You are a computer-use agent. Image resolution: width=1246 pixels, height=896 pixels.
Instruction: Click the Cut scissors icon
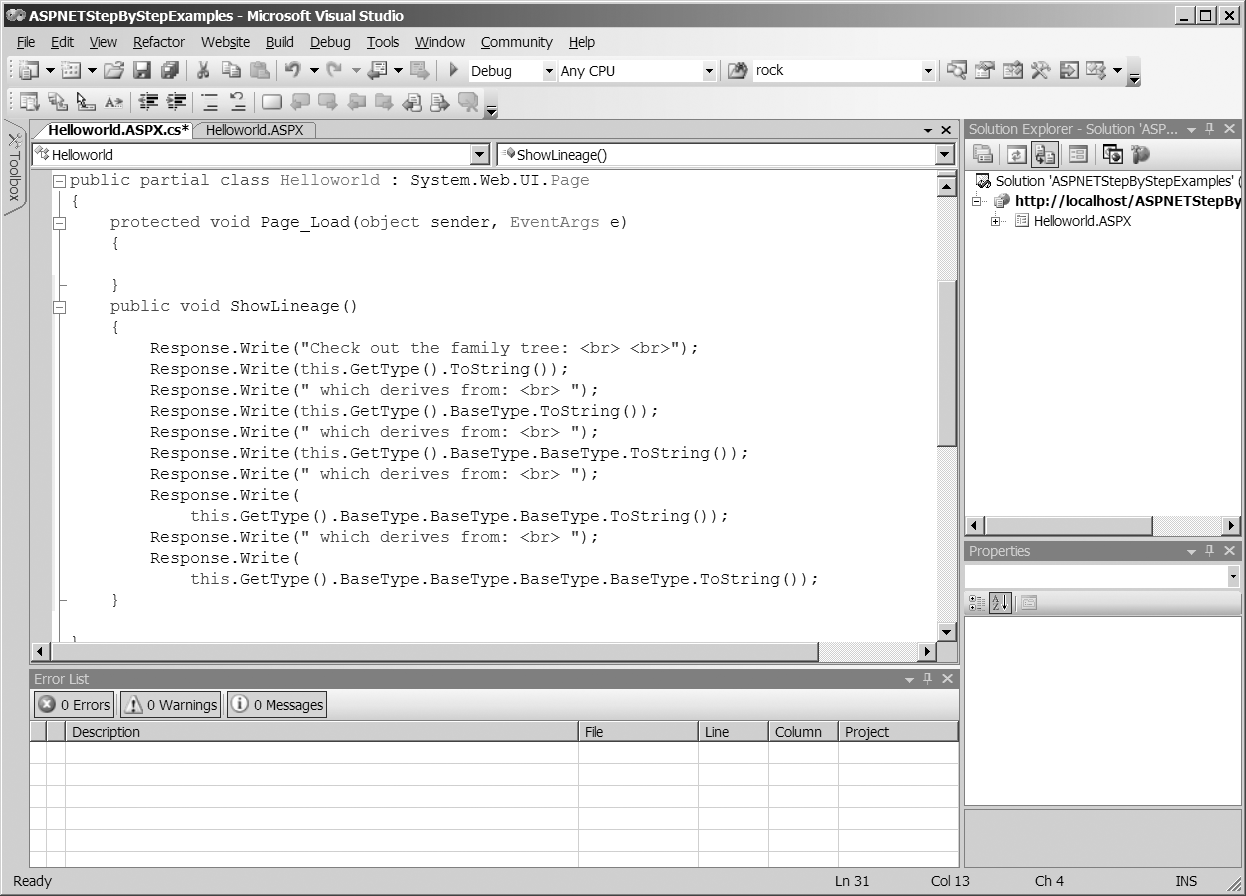click(202, 71)
